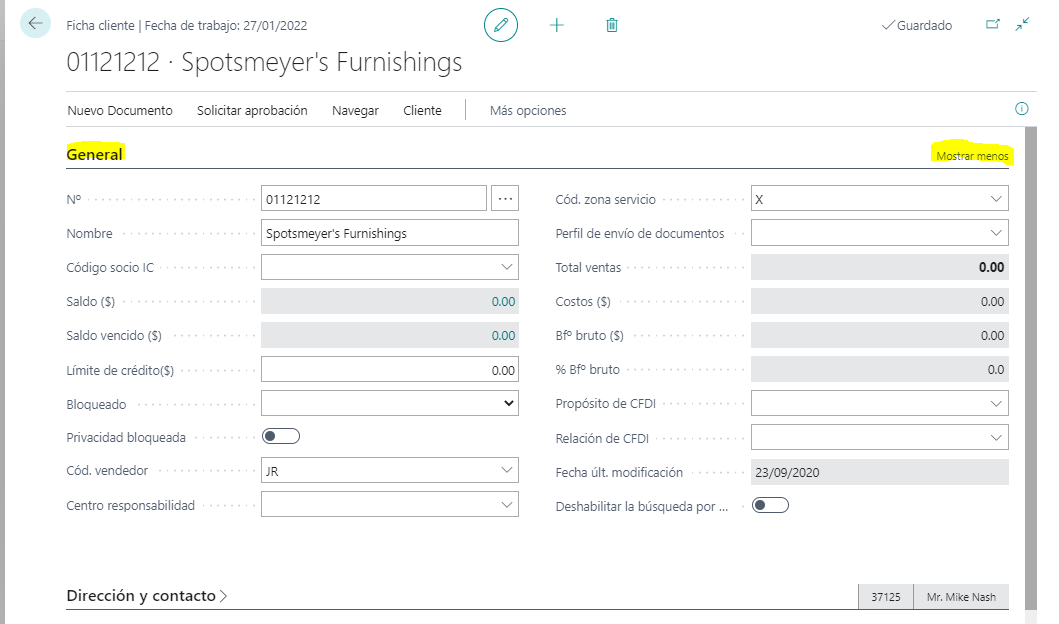
Task: Click Mr. Mike Nash summary value
Action: (x=961, y=597)
